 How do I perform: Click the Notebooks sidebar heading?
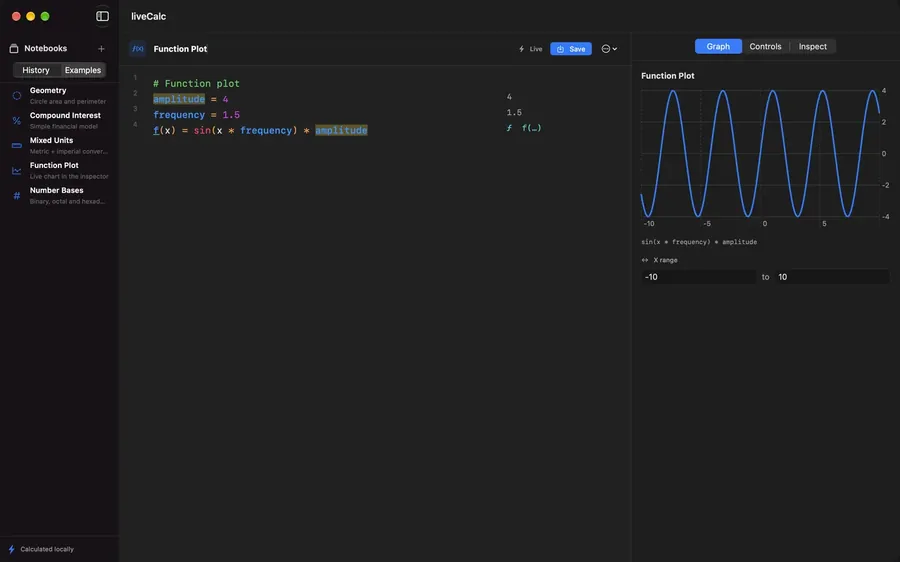tap(45, 48)
